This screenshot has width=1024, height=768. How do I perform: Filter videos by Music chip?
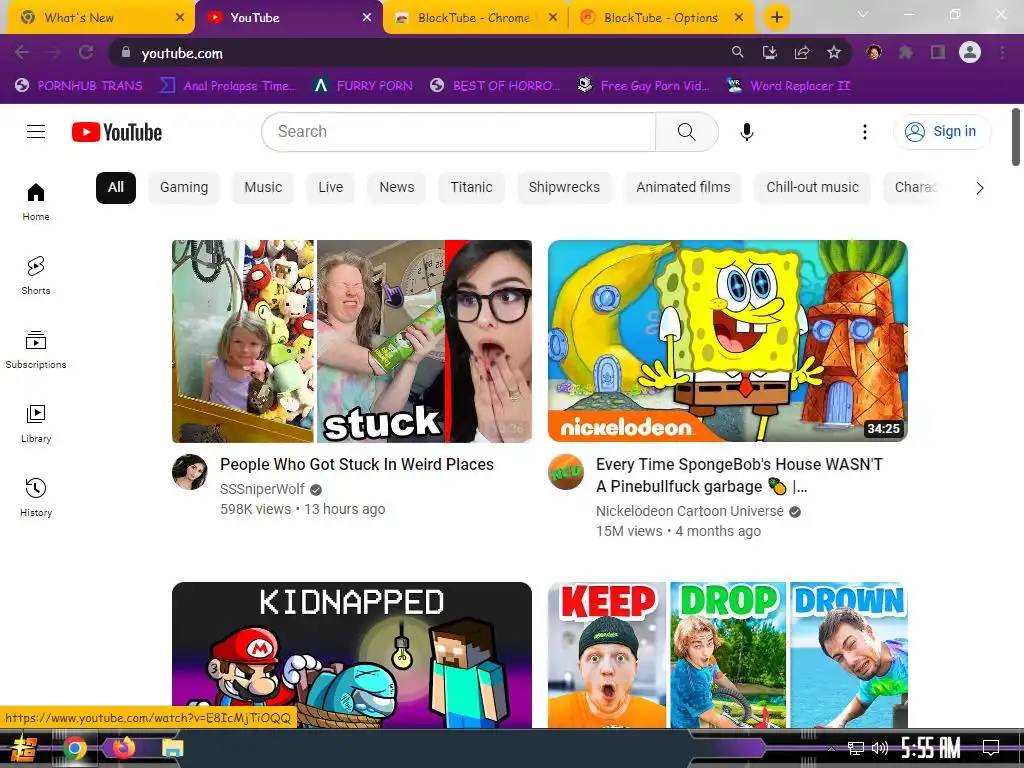(x=263, y=187)
